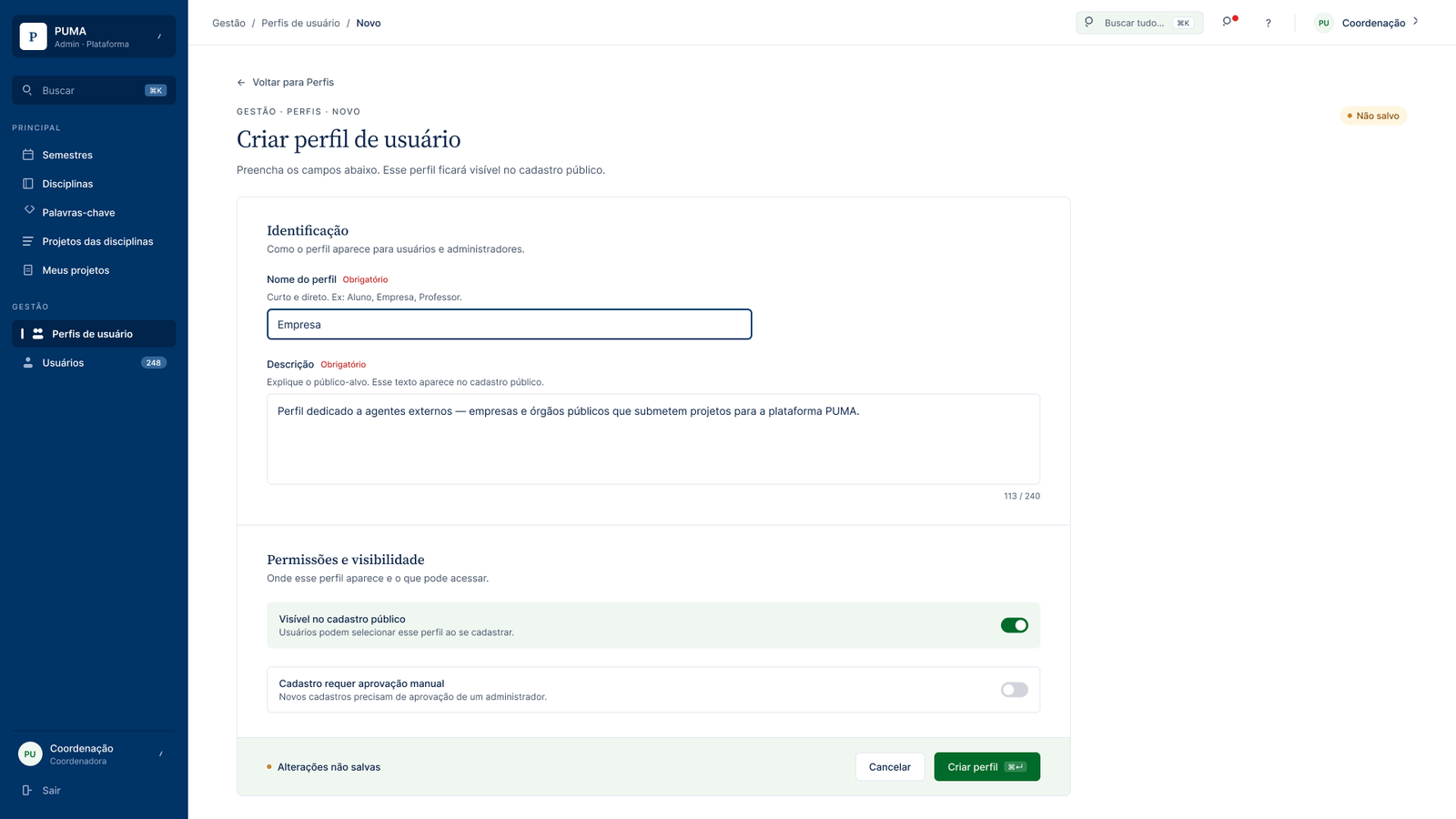
Task: Enable Cadastro requer aprovação manual switch
Action: pyautogui.click(x=1014, y=690)
